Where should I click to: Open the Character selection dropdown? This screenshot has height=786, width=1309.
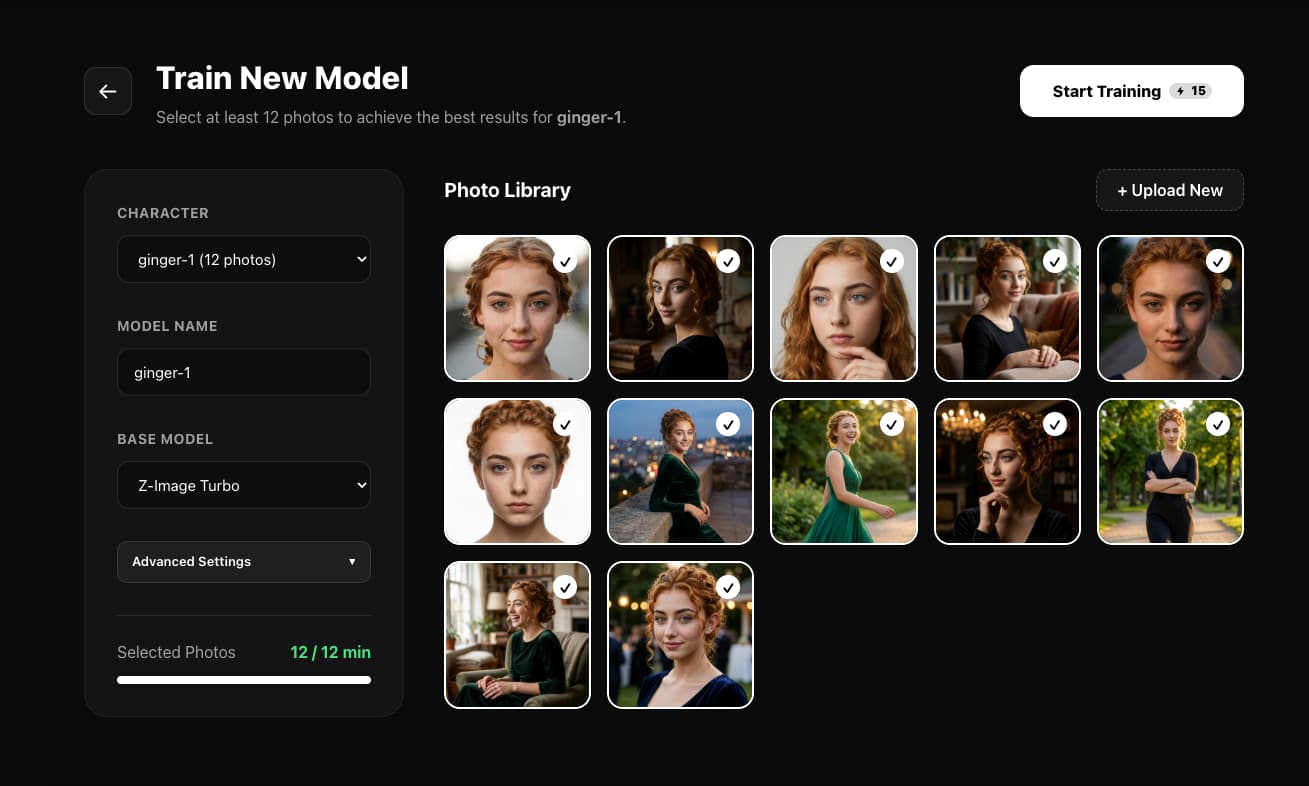pos(244,259)
